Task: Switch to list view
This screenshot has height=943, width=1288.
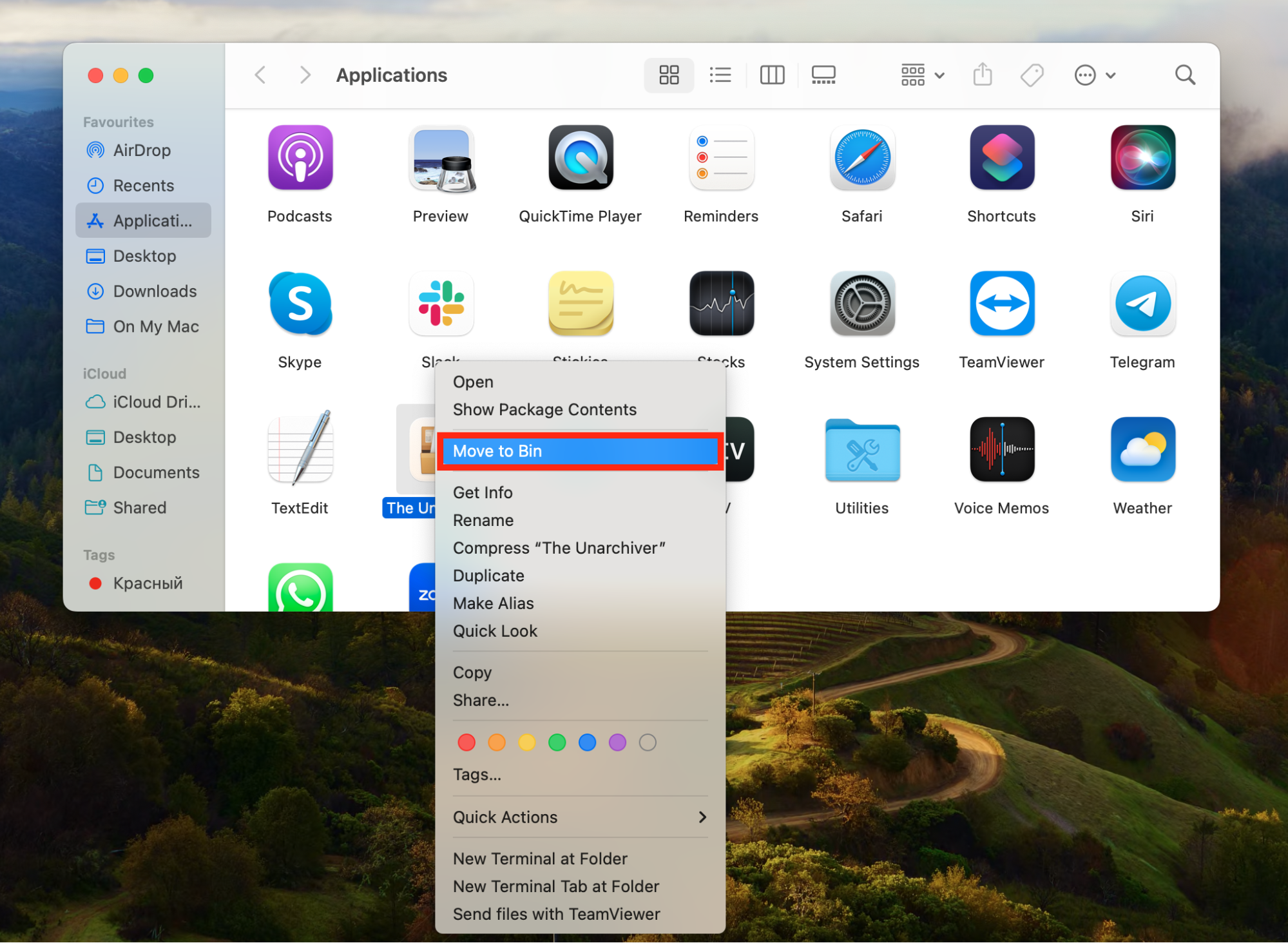Action: click(x=720, y=75)
